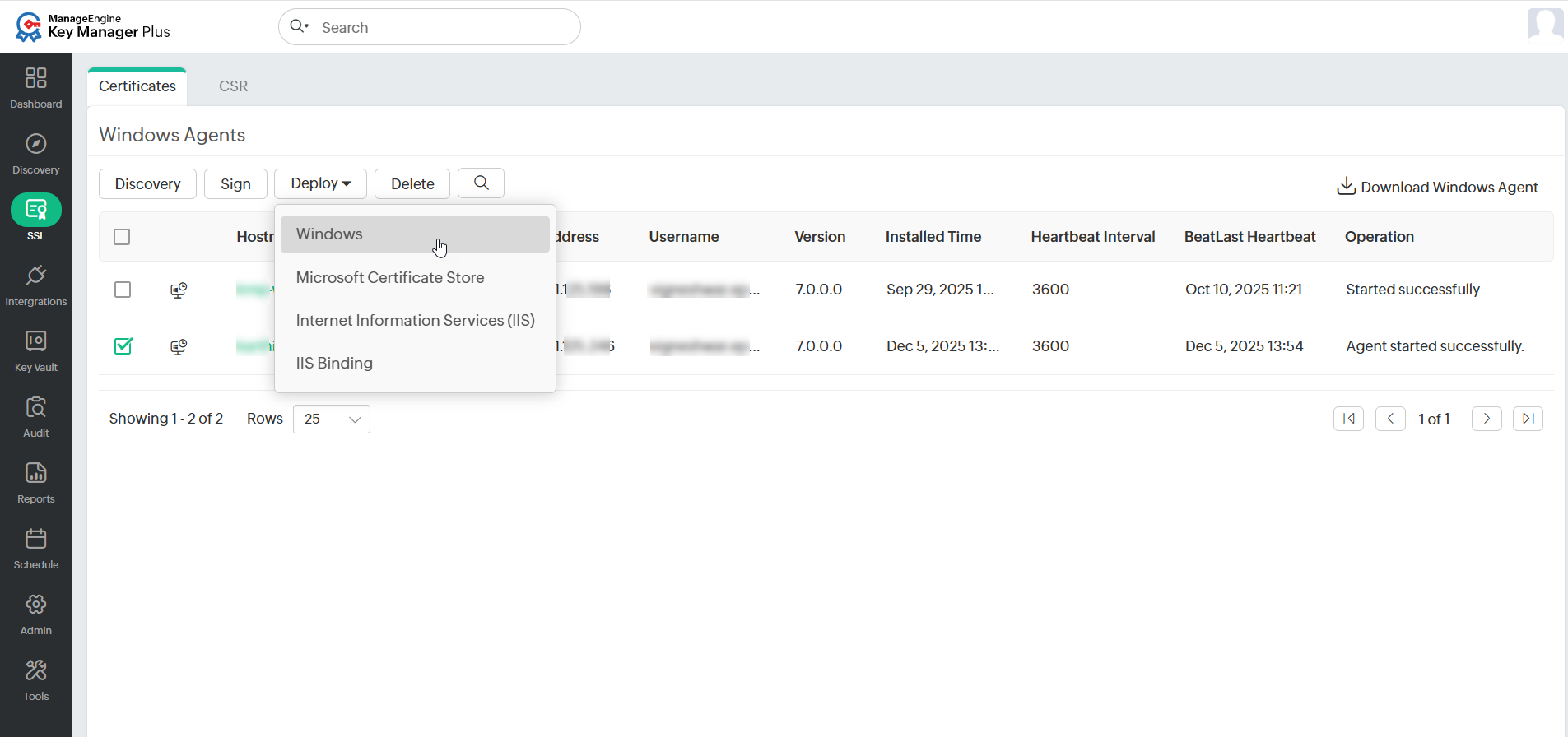Click the 'Dec 5, 2025 13:...' installed time cell
1568x737 pixels.
click(942, 346)
